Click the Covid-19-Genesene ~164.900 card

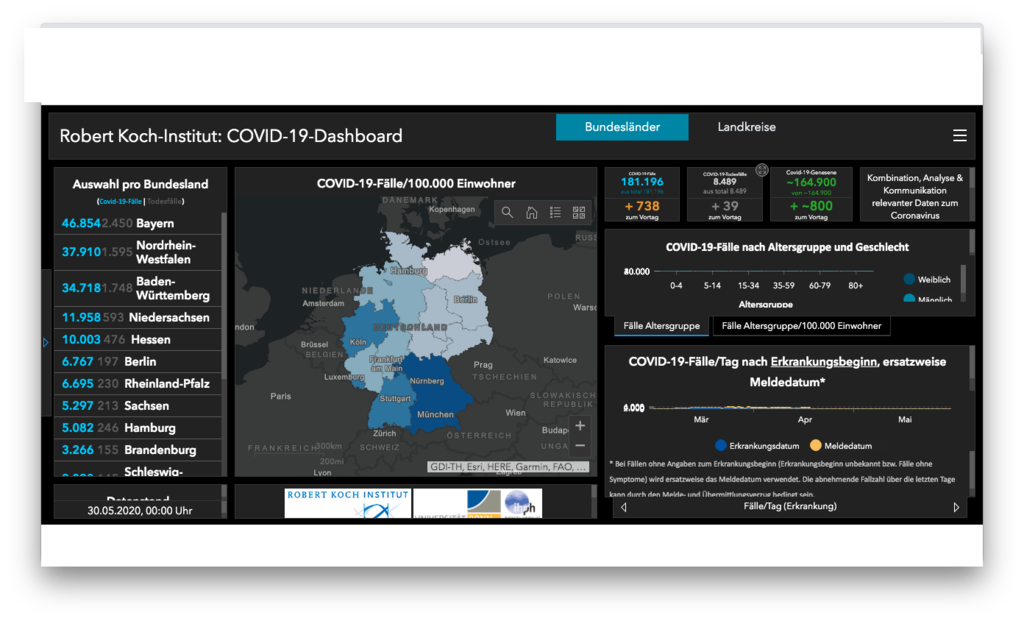coord(811,182)
